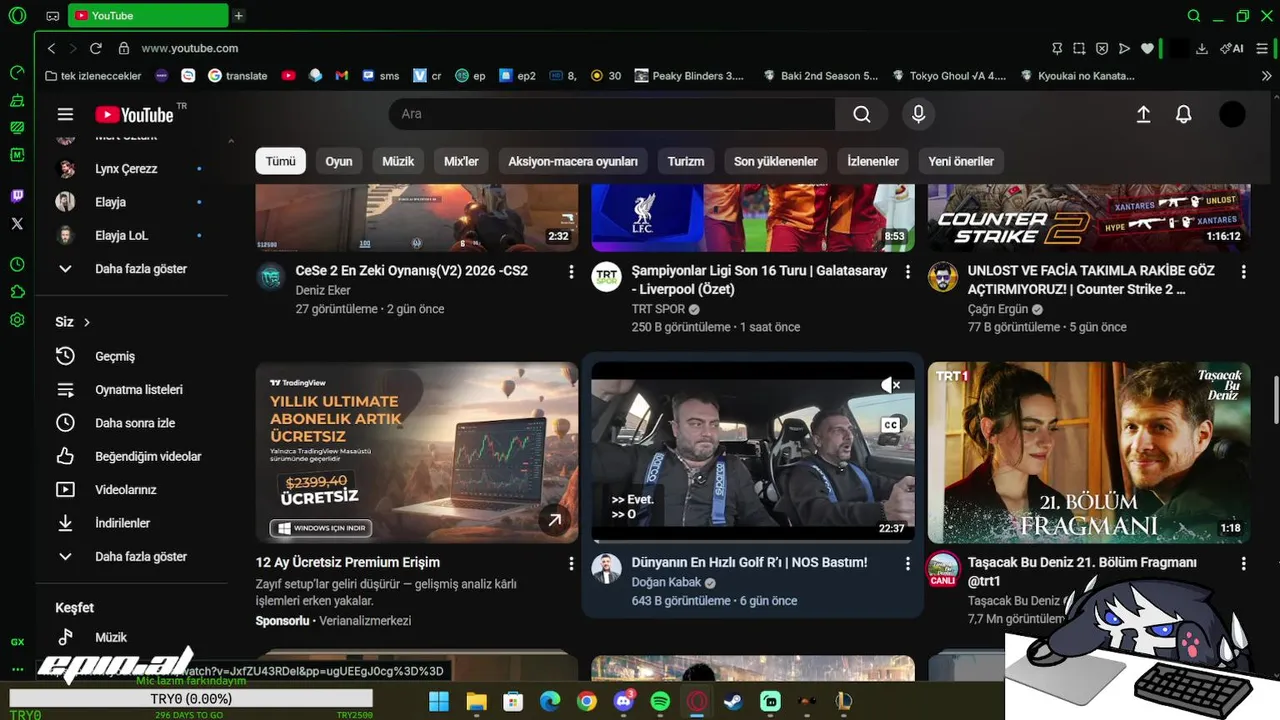
Task: Click the Taşacak Bu Deniz fragman thumbnail
Action: tap(1089, 453)
